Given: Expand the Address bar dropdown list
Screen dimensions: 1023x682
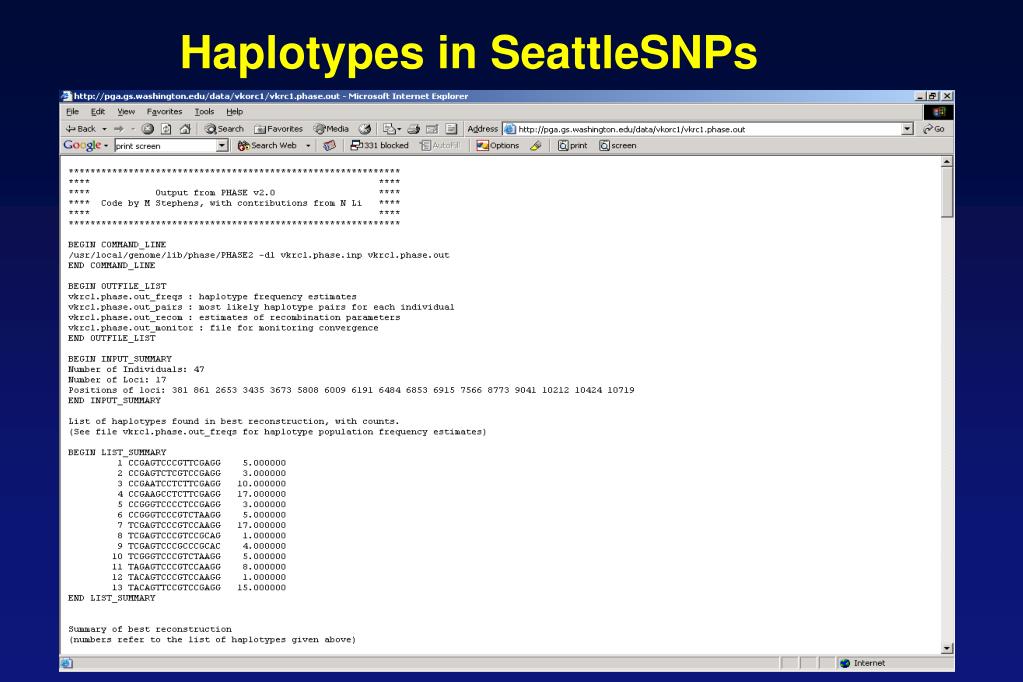Looking at the screenshot, I should [908, 129].
